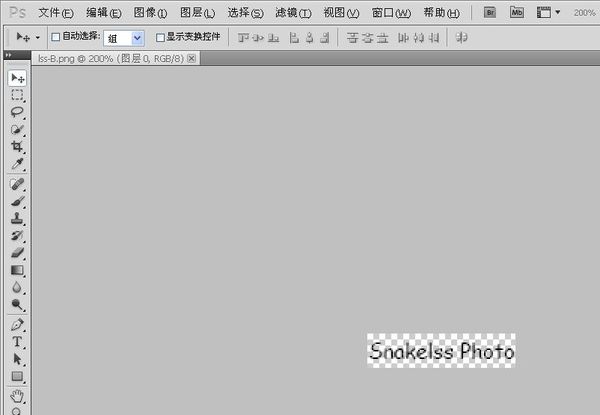Click the Distribute Horizontal Centers icon
This screenshot has height=415, width=600.
coord(419,37)
